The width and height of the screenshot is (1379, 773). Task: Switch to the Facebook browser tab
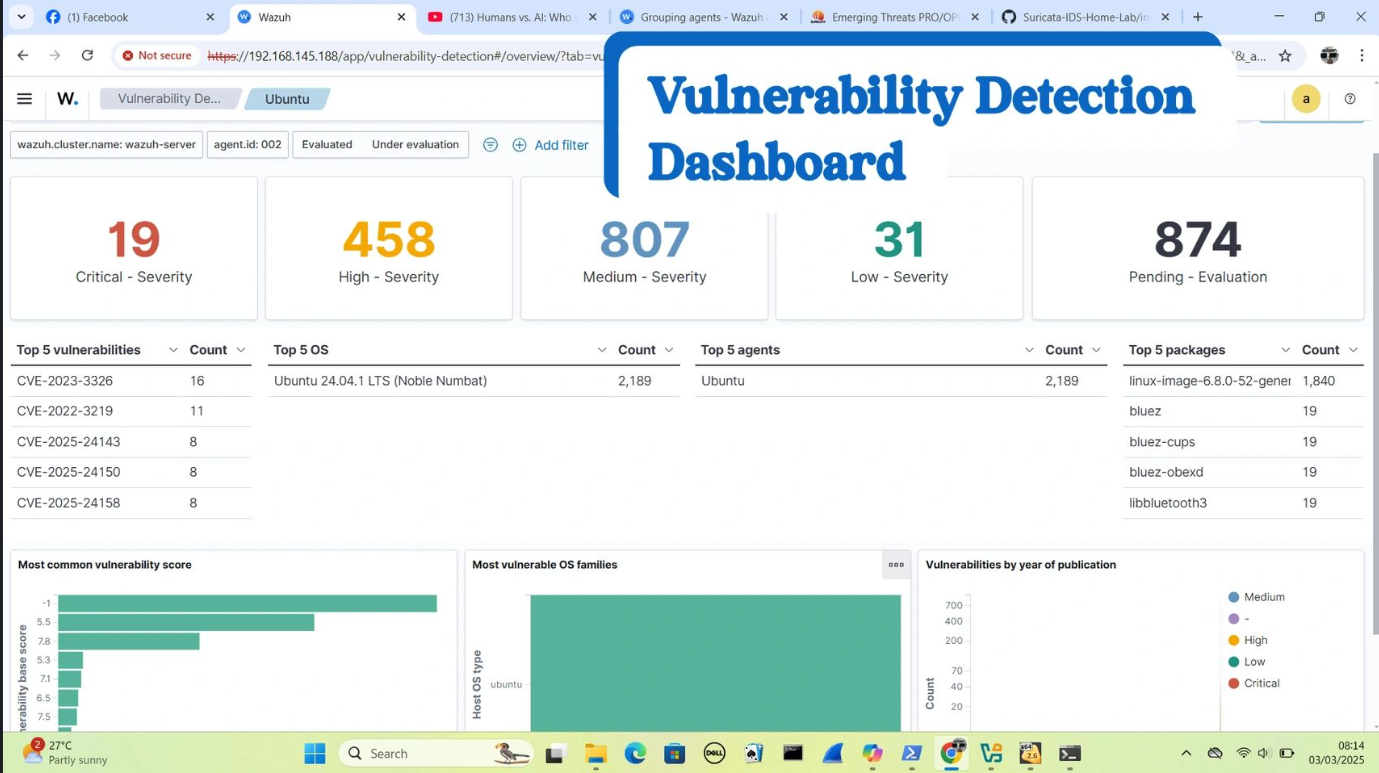click(129, 17)
